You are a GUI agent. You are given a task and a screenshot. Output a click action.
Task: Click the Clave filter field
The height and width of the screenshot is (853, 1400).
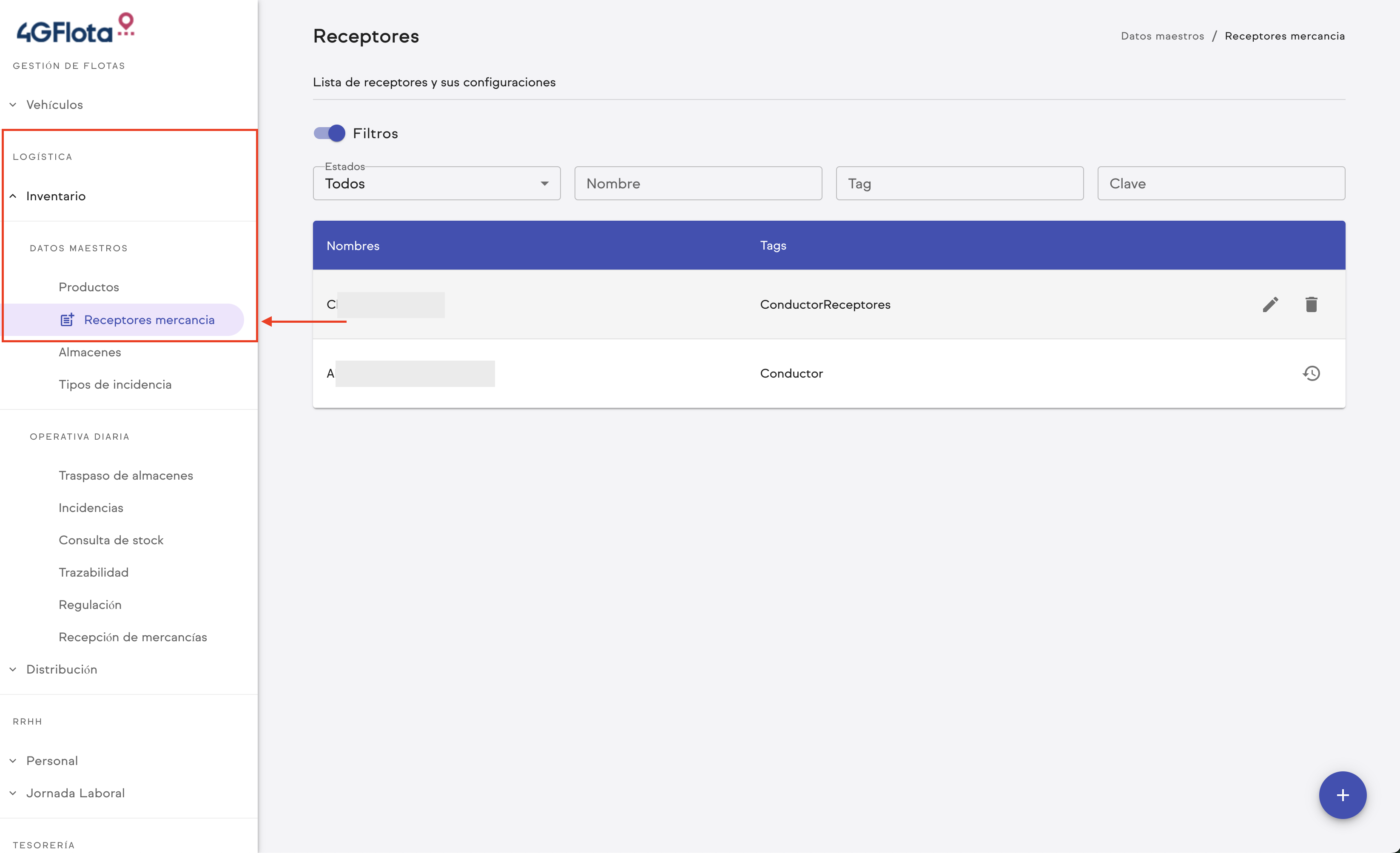1221,183
